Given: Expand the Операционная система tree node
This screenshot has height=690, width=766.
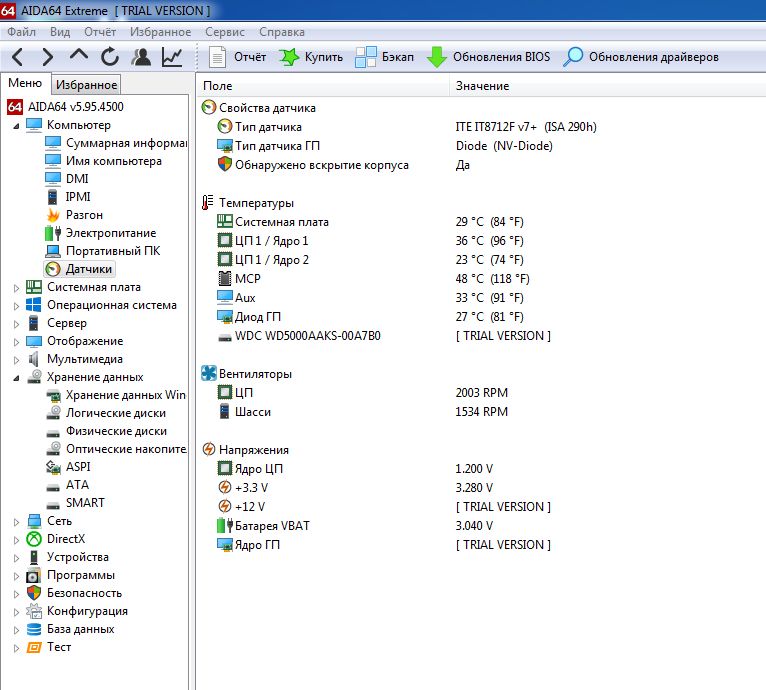Looking at the screenshot, I should click(x=16, y=306).
